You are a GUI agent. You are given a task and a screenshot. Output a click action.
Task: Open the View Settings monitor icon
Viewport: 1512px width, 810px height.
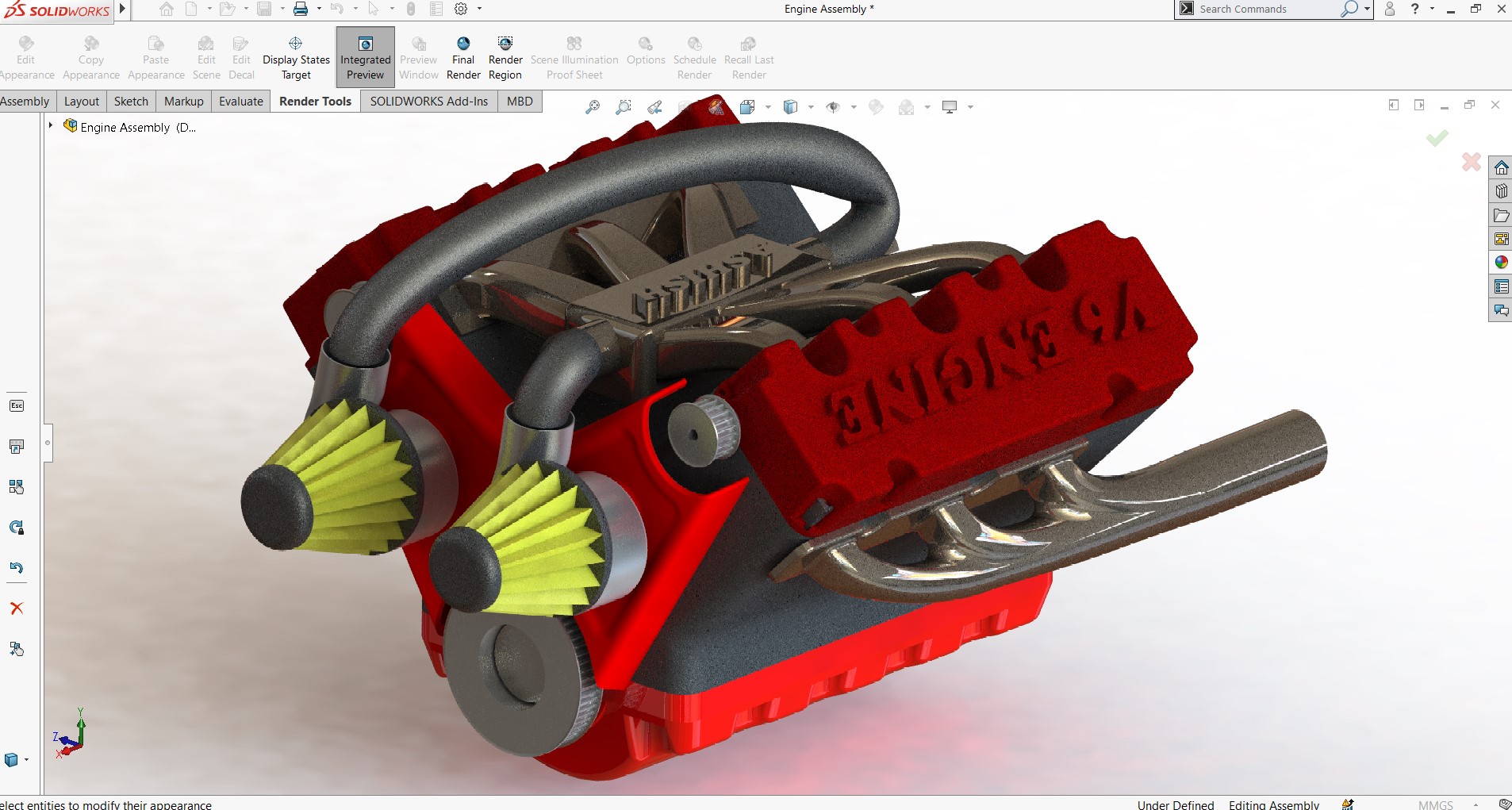click(x=950, y=107)
